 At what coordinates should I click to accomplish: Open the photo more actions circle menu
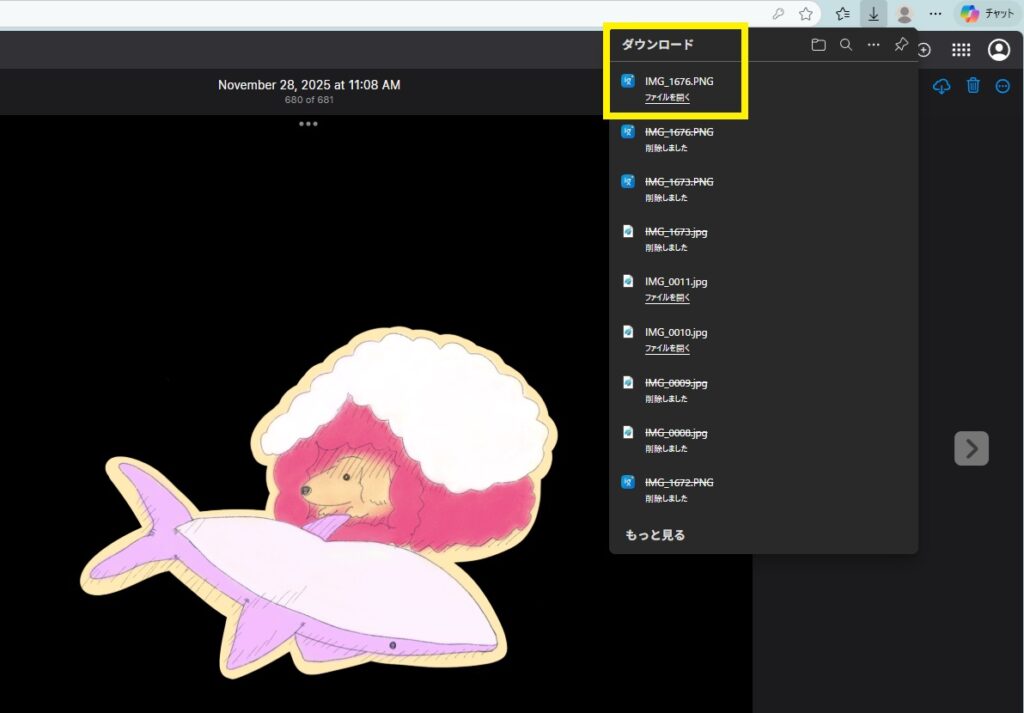coord(1003,87)
